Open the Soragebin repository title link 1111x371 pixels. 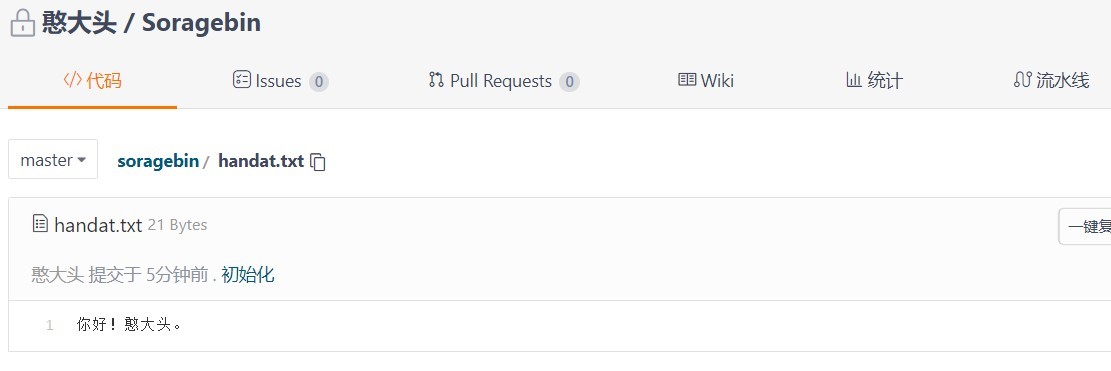201,23
